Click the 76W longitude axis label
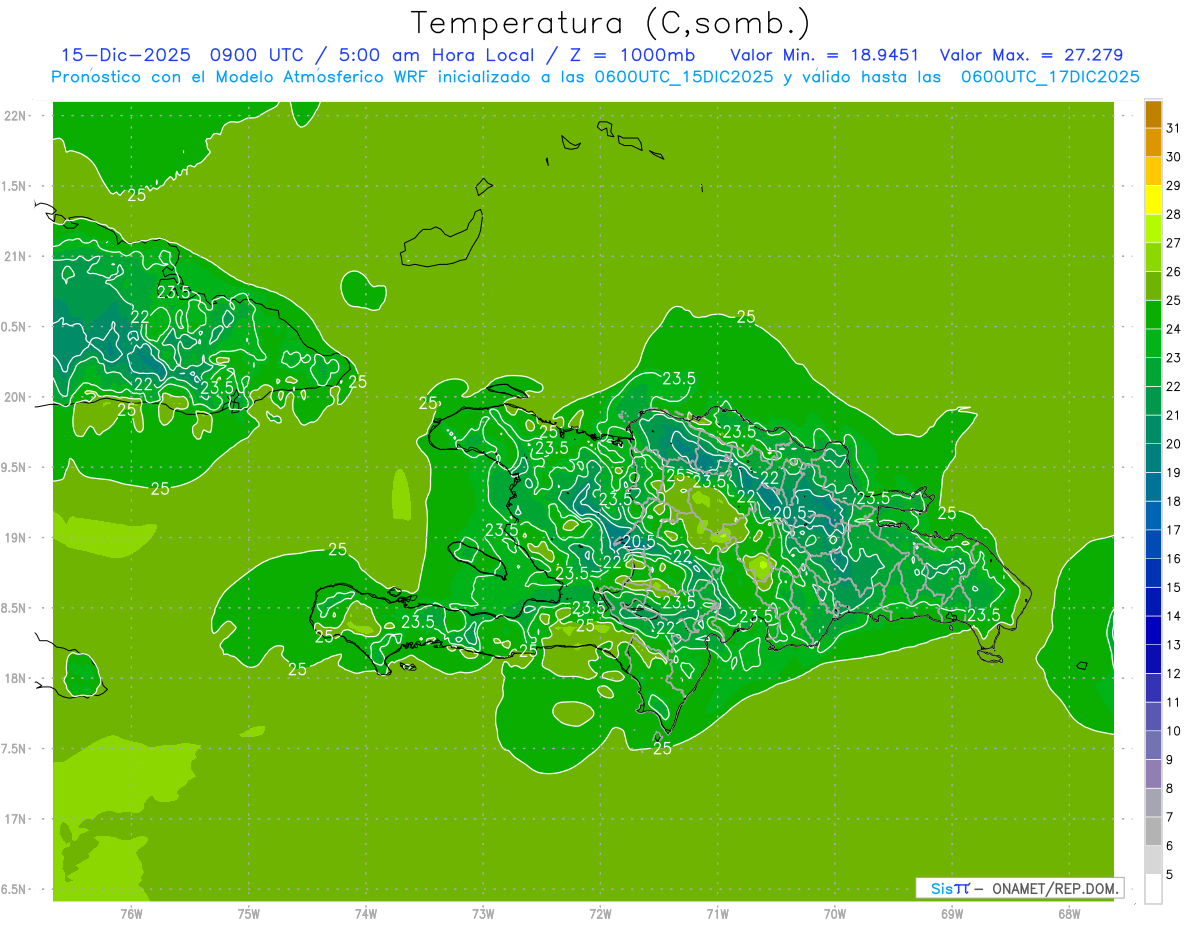Screen dimensions: 1200x927 [131, 913]
